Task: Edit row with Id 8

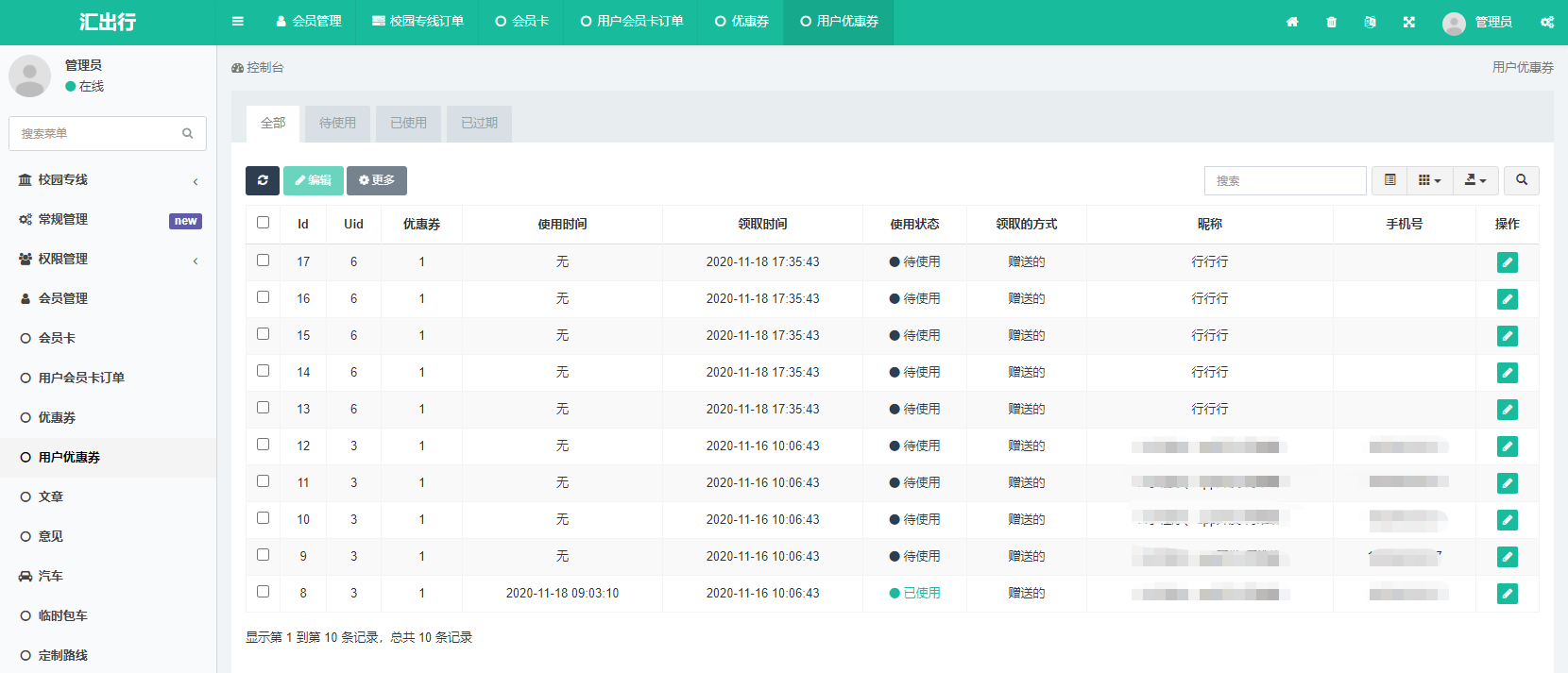Action: (x=1508, y=594)
